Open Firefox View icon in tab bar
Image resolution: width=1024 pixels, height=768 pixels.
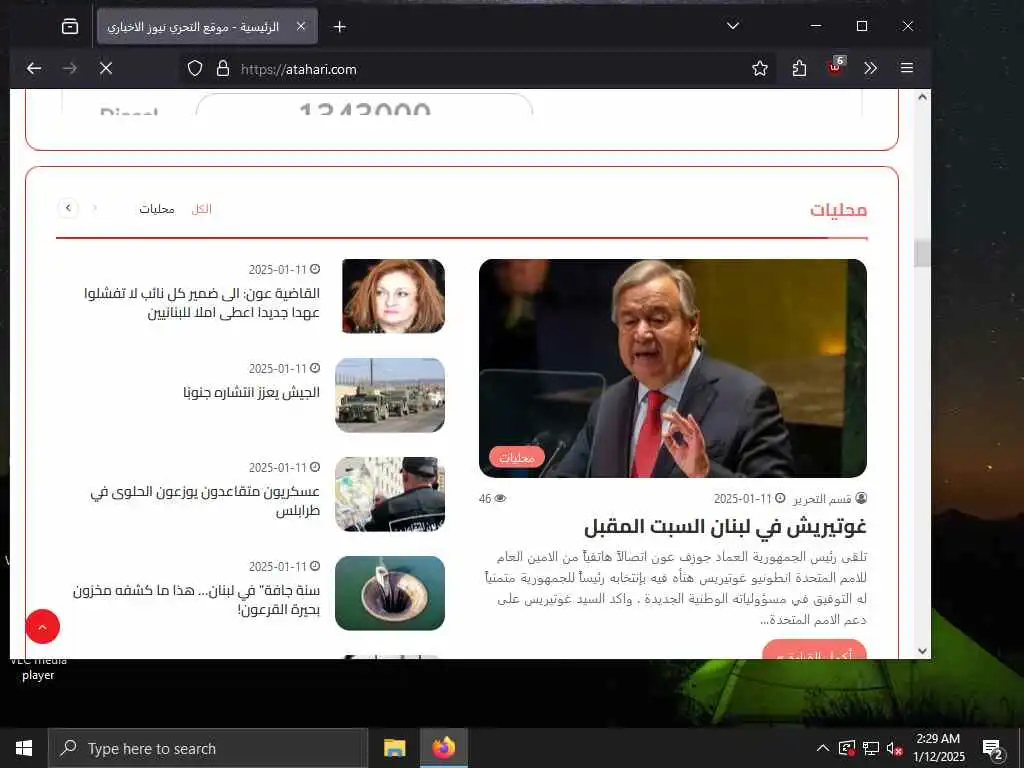(x=70, y=26)
